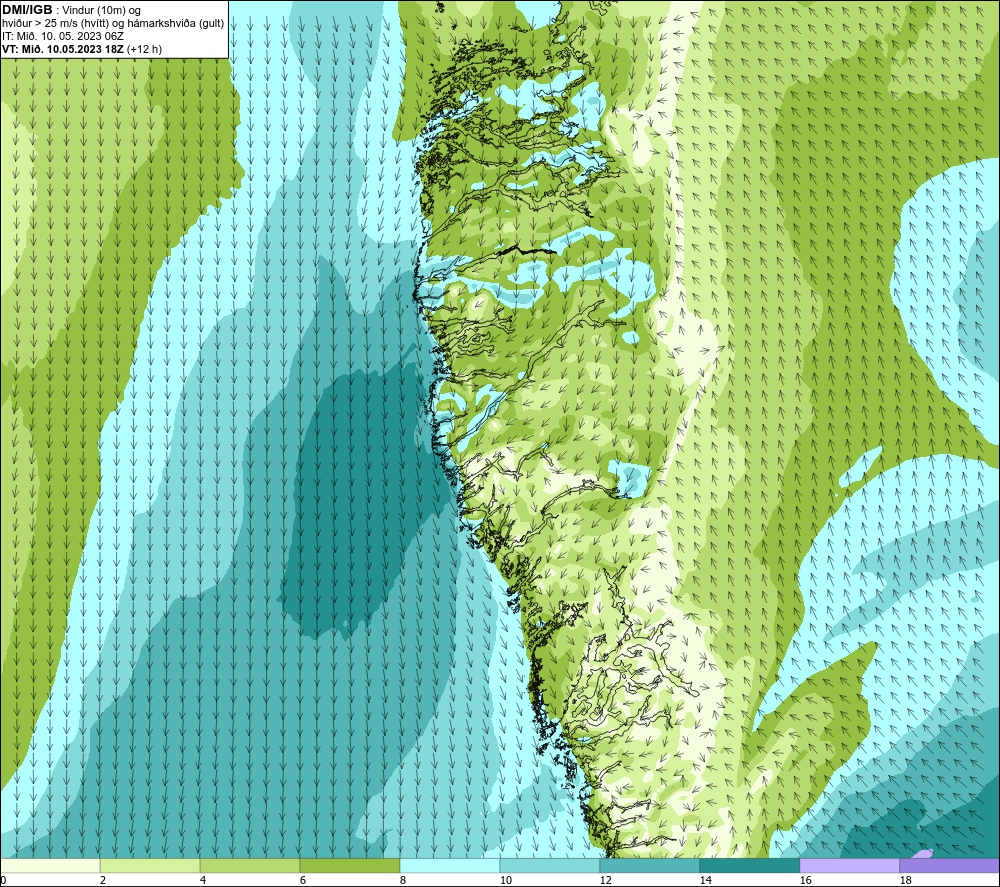
Task: Click the dark green 6–8 m/s legend swatch
Action: pyautogui.click(x=349, y=866)
